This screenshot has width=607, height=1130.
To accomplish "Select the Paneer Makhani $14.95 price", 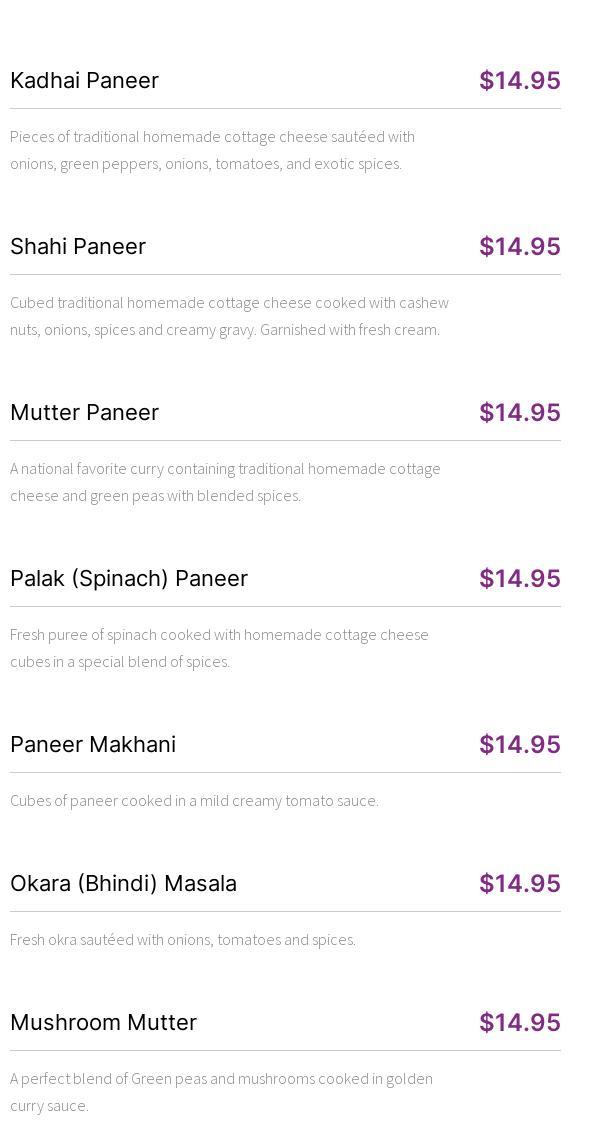I will 519,744.
